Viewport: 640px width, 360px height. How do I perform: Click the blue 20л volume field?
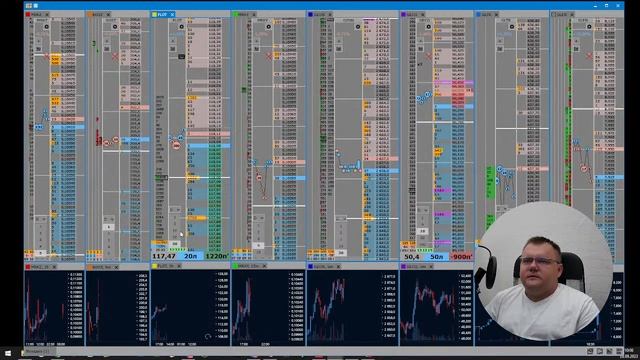(190, 256)
